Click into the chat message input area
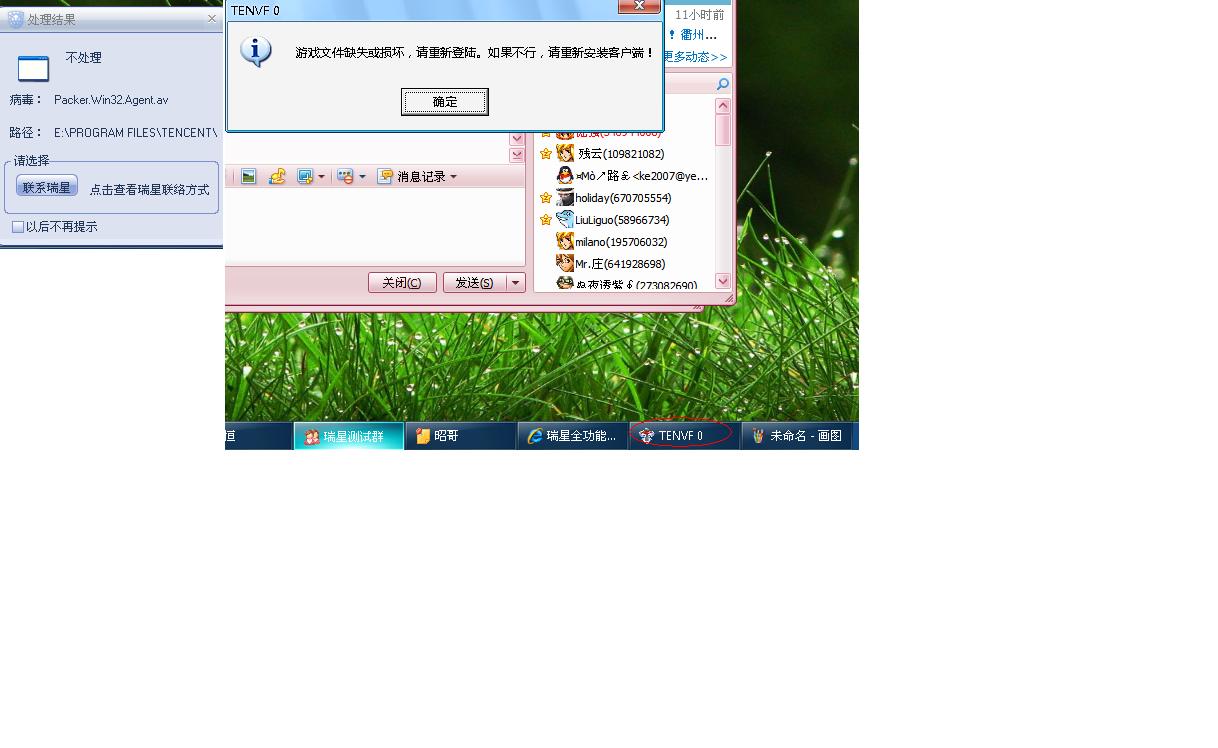The height and width of the screenshot is (748, 1218). (375, 227)
